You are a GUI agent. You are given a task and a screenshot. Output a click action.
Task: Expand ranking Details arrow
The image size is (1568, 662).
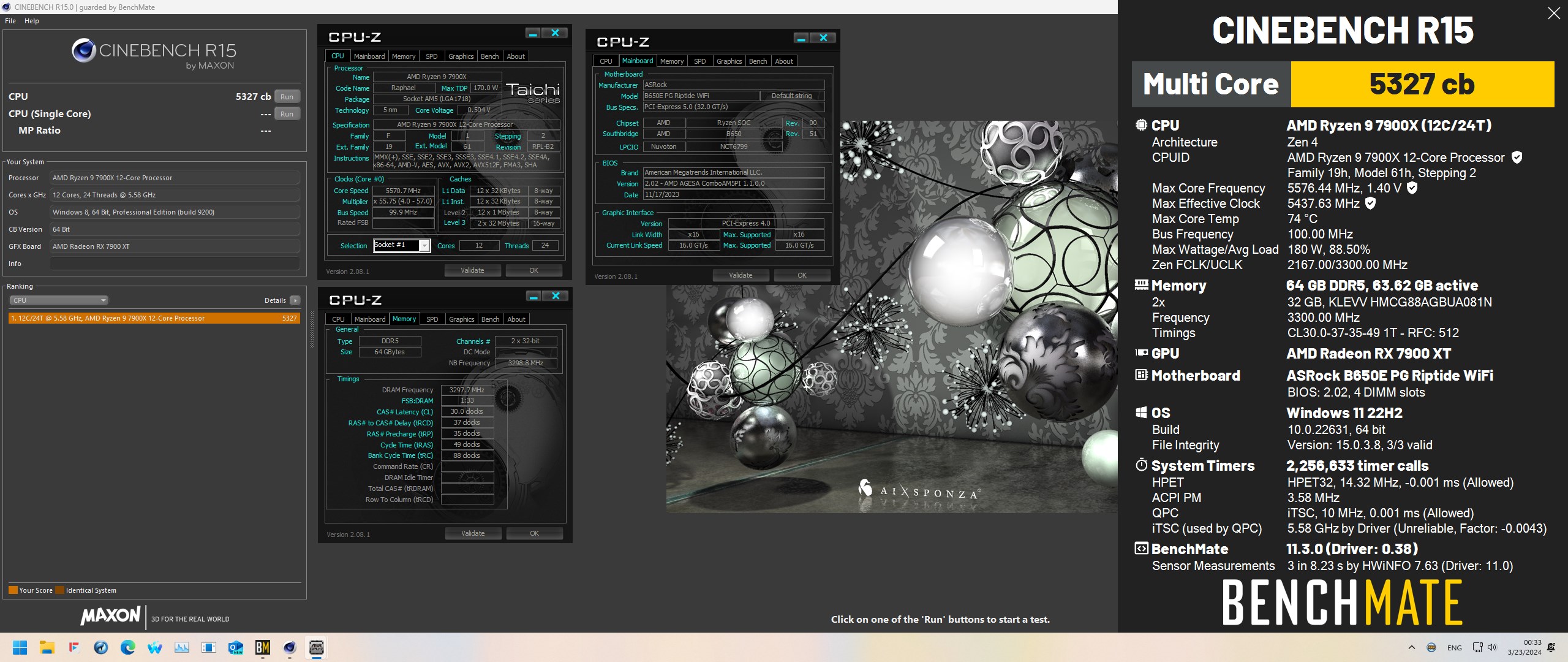tap(295, 300)
